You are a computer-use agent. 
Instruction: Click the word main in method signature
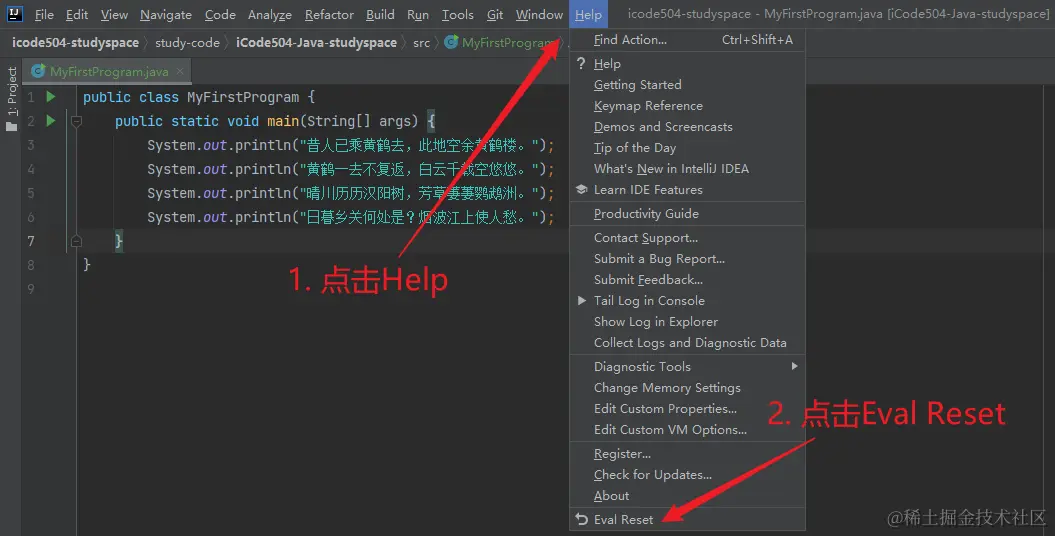283,121
